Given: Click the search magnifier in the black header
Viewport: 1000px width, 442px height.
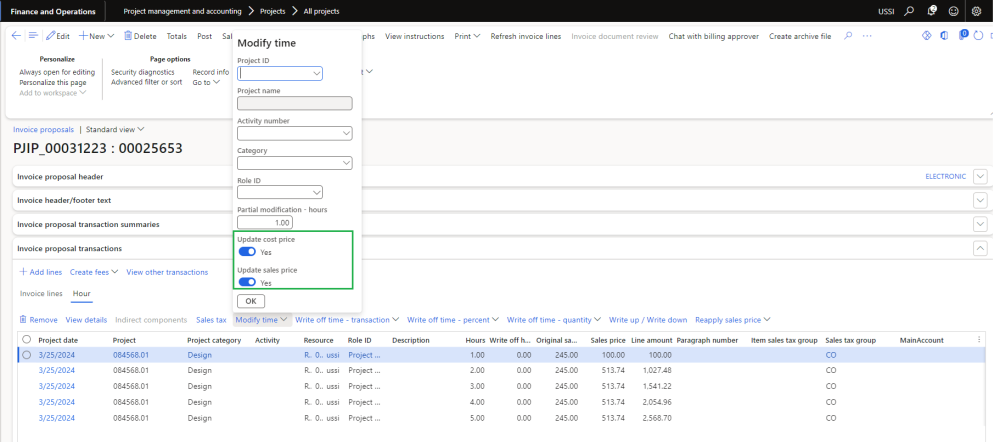Looking at the screenshot, I should (x=908, y=11).
